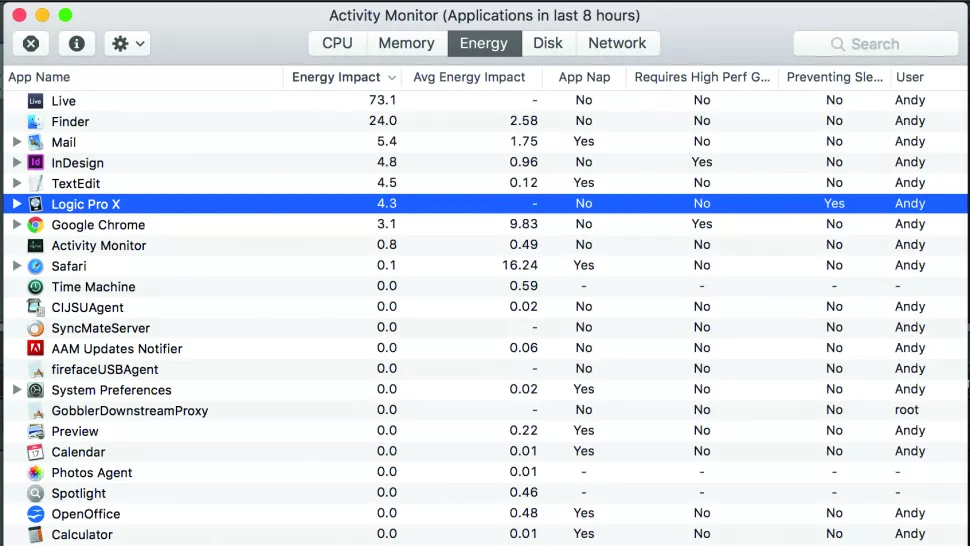Click the AAM Updates Notifier icon

[35, 348]
